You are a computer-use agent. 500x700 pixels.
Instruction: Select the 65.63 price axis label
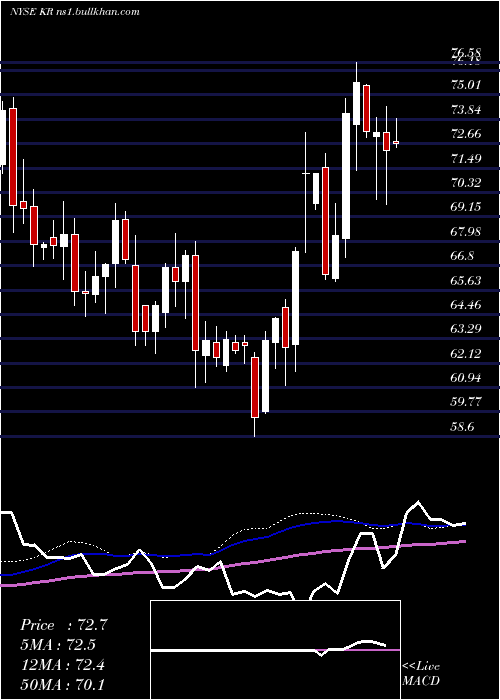point(466,280)
